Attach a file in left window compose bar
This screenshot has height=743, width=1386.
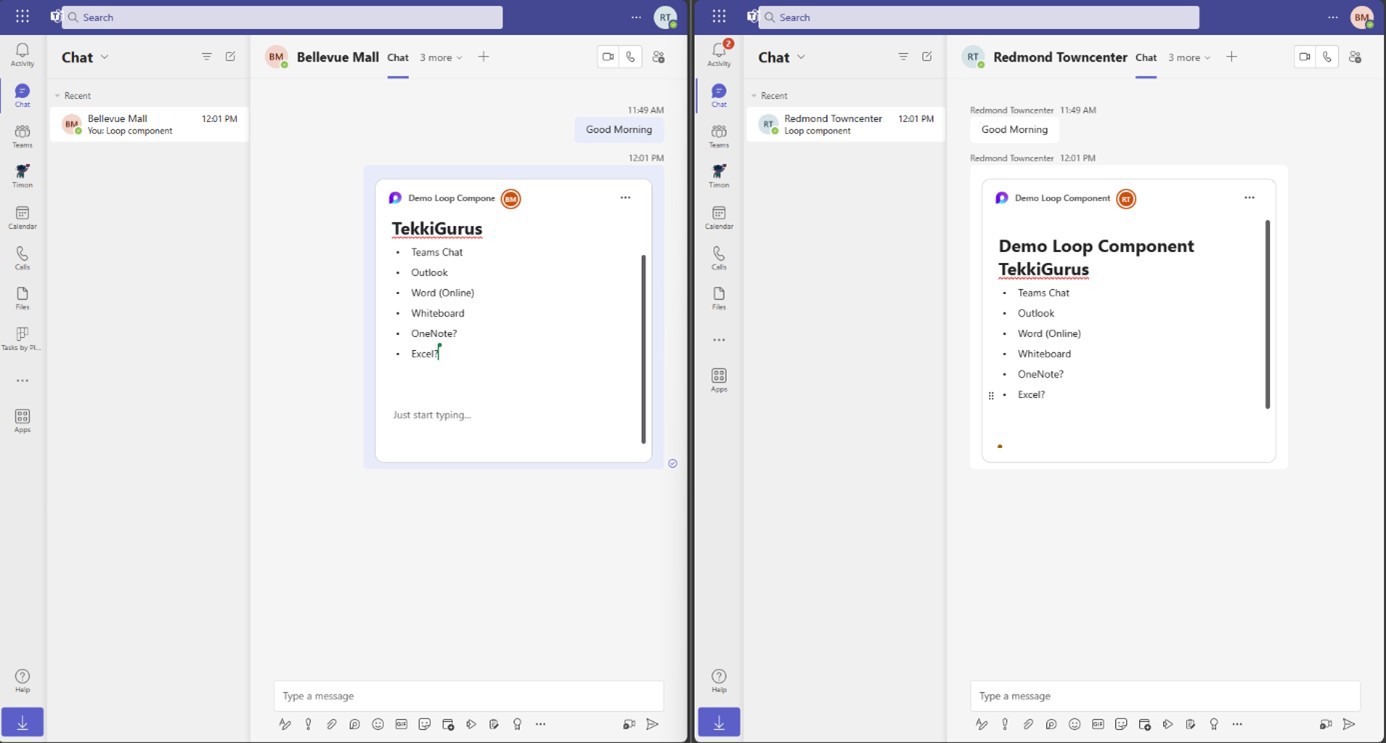[x=331, y=724]
